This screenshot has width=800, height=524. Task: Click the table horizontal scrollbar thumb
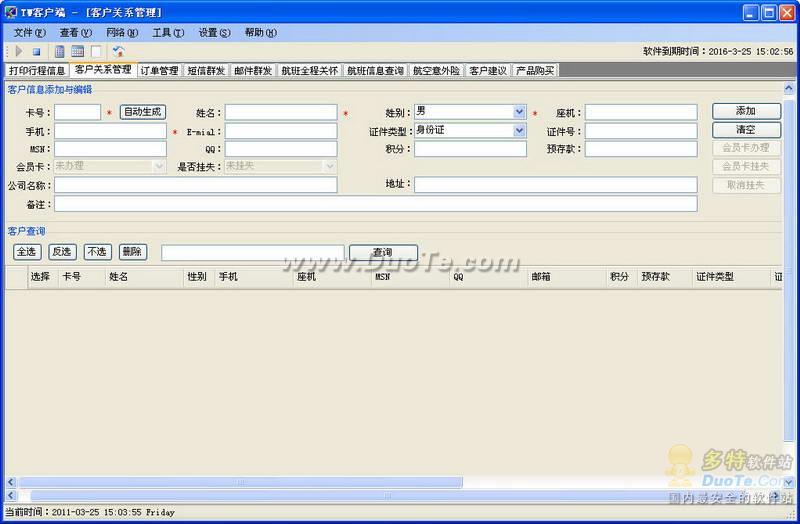[x=241, y=482]
